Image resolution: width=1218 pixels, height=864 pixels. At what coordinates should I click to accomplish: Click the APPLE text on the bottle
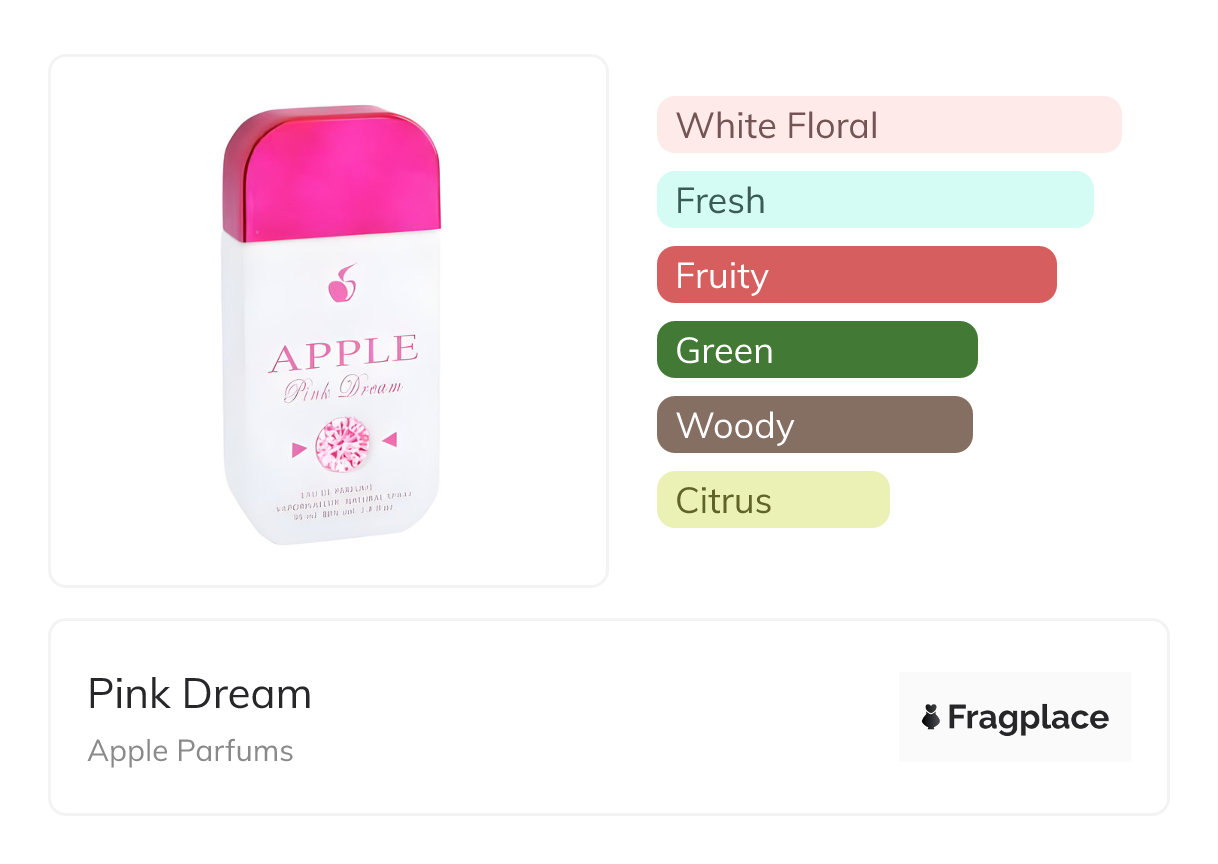click(x=343, y=352)
